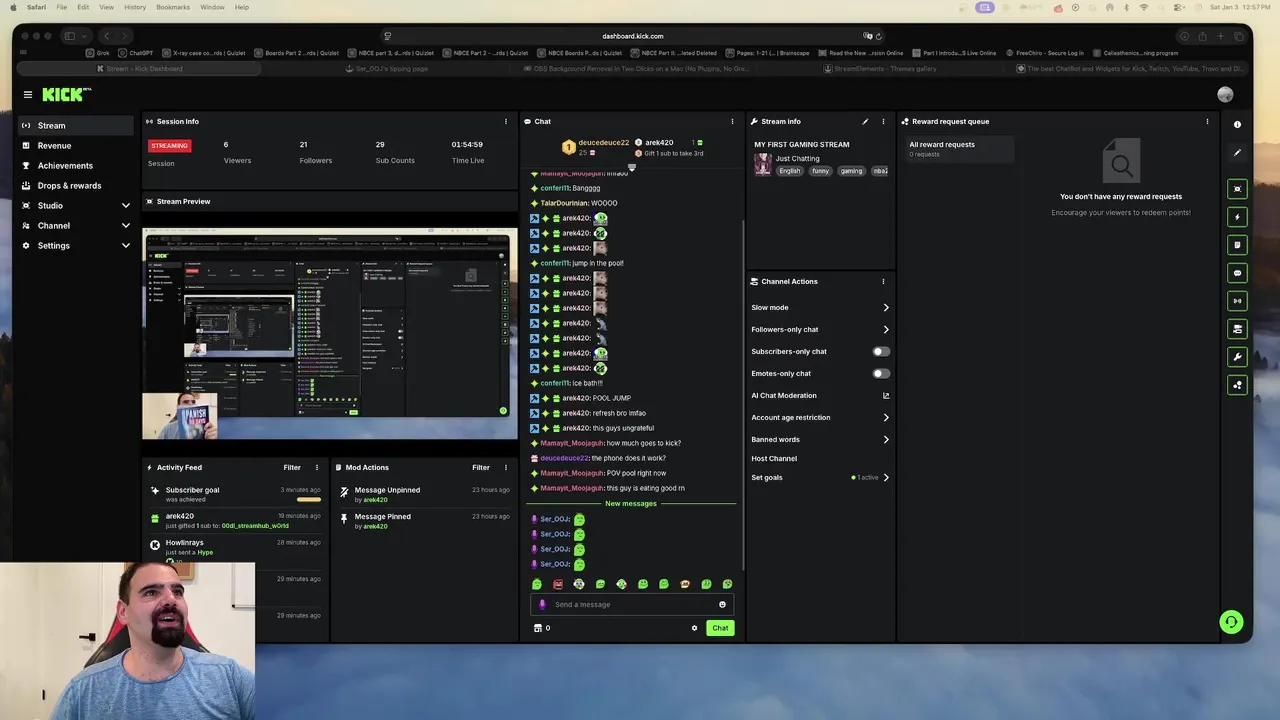This screenshot has width=1280, height=720.
Task: Click the Stream Preview video thumbnail
Action: pyautogui.click(x=330, y=334)
